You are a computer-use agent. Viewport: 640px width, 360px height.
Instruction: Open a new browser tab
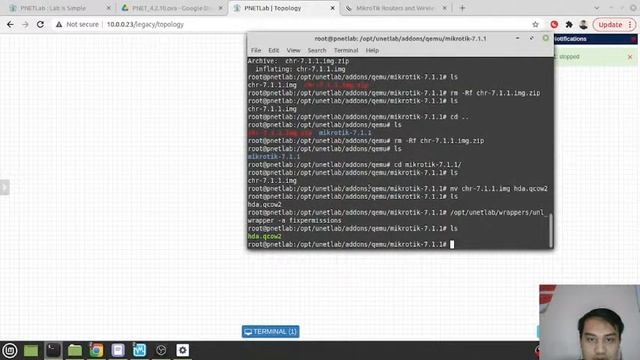[462, 8]
